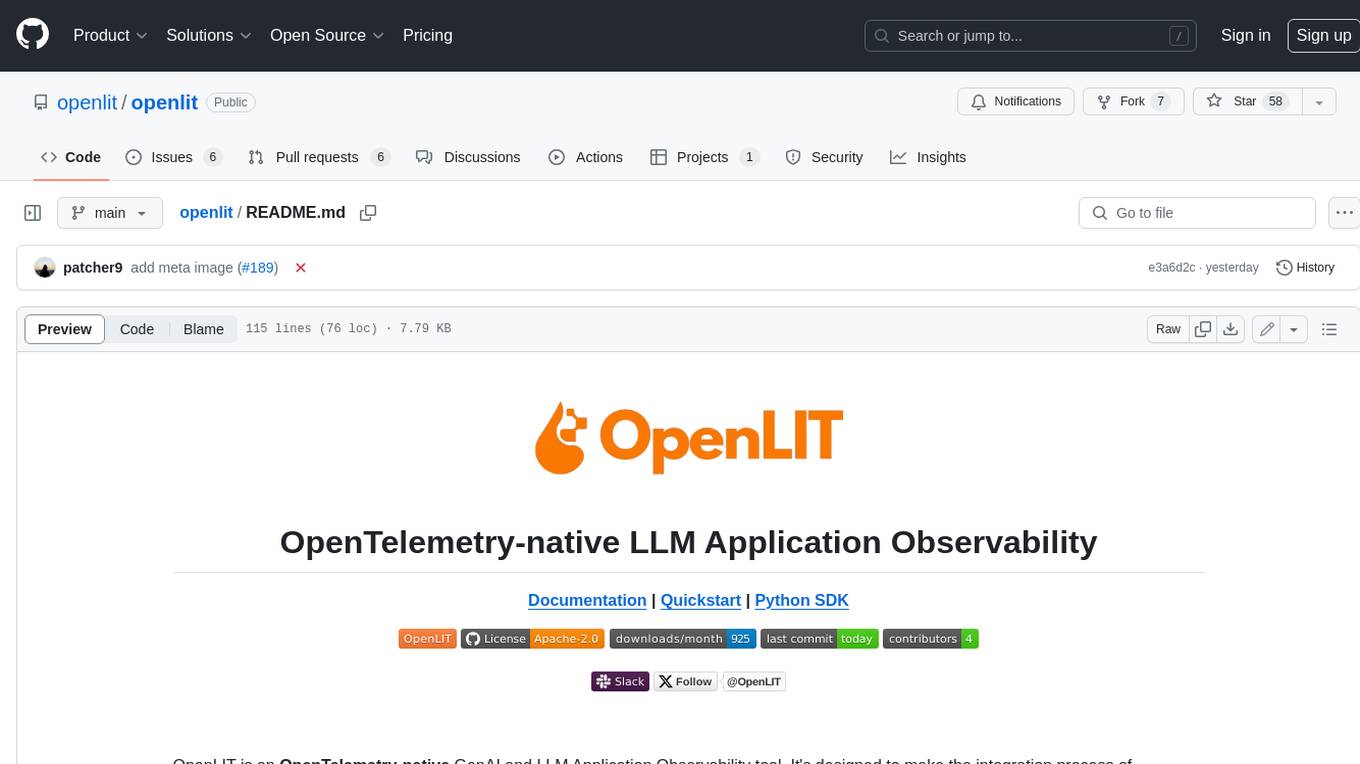
Task: Click the Notifications bell button
Action: tap(1016, 102)
